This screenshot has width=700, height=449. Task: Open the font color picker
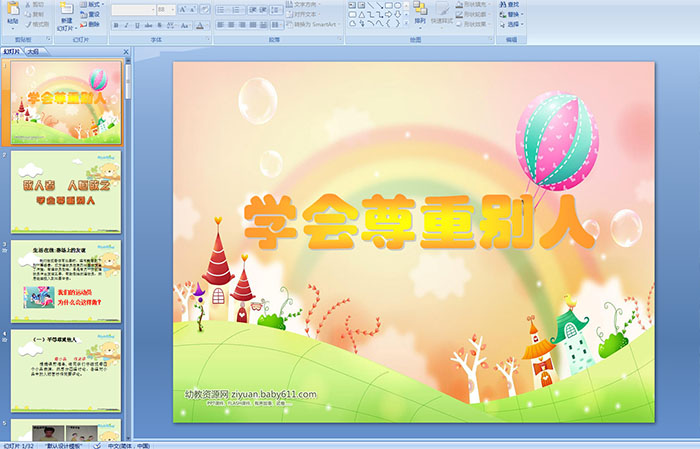click(201, 25)
